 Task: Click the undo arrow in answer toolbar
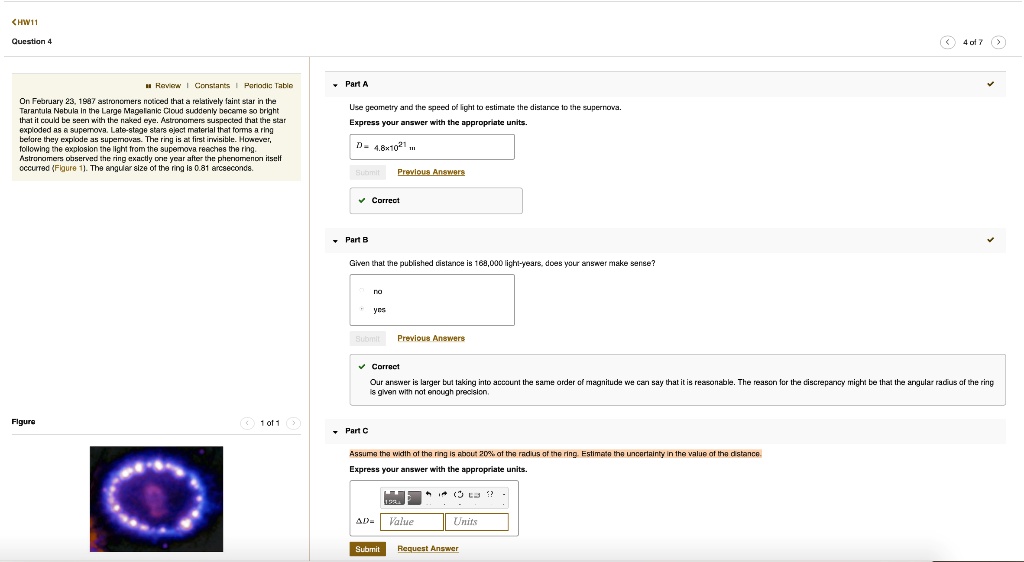(427, 495)
